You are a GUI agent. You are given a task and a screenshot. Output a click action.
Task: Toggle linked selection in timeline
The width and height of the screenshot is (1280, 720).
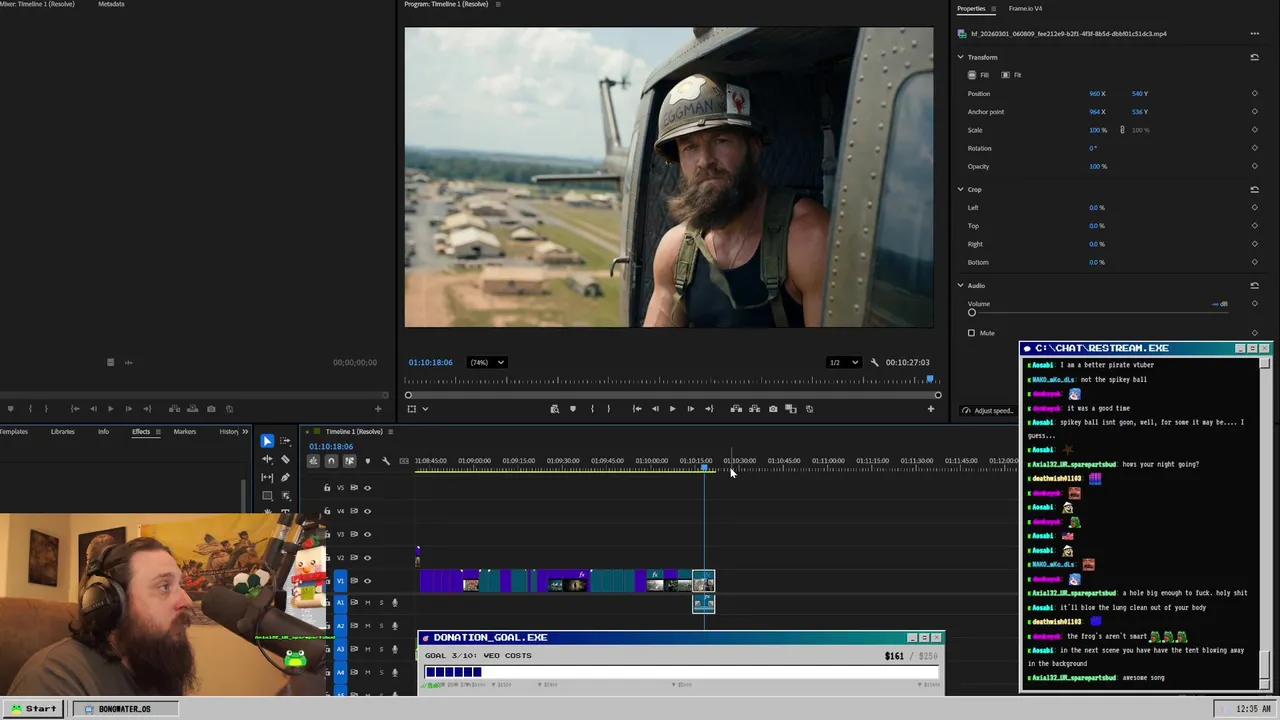click(x=349, y=461)
